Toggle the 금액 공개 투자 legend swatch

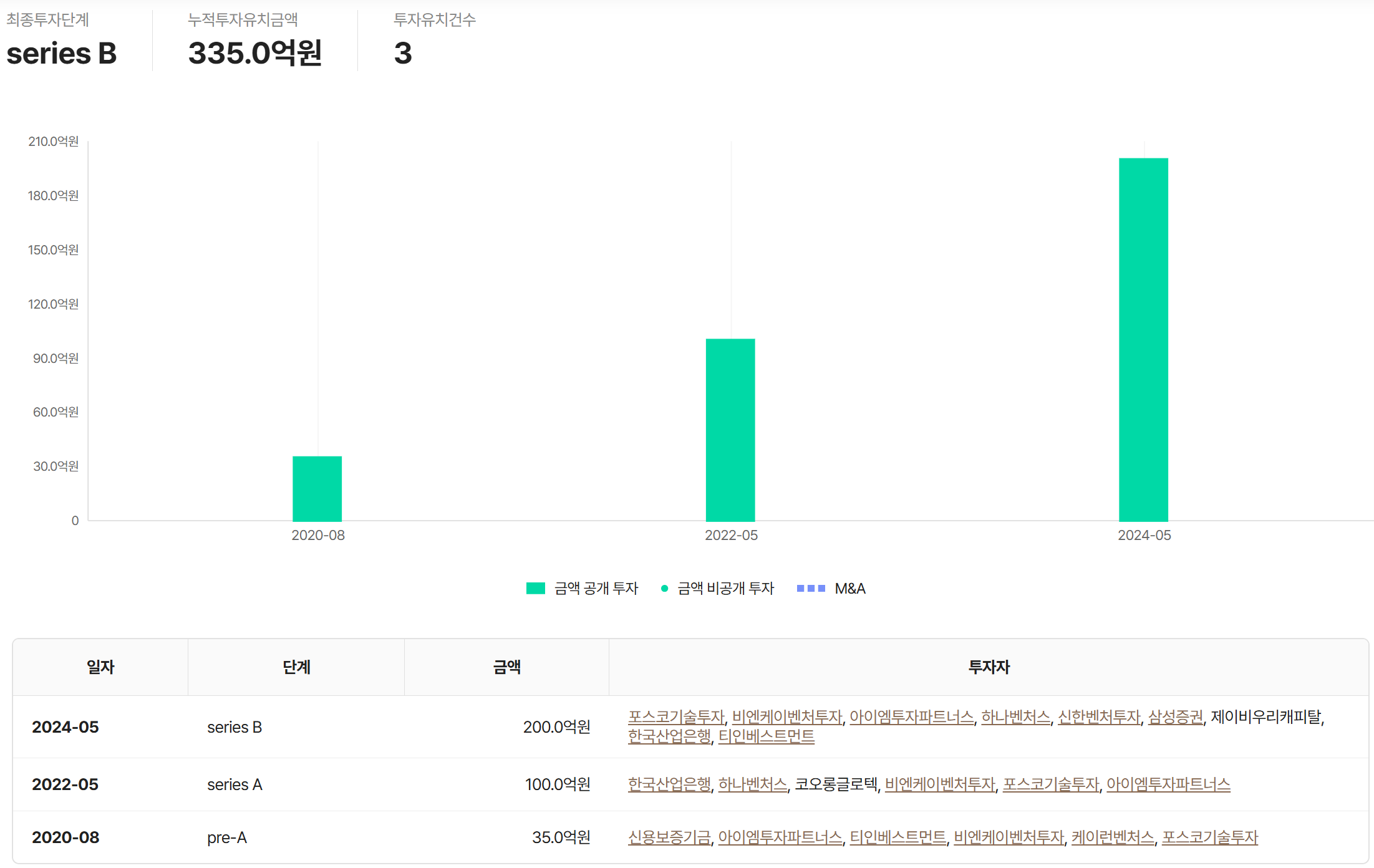(x=535, y=588)
